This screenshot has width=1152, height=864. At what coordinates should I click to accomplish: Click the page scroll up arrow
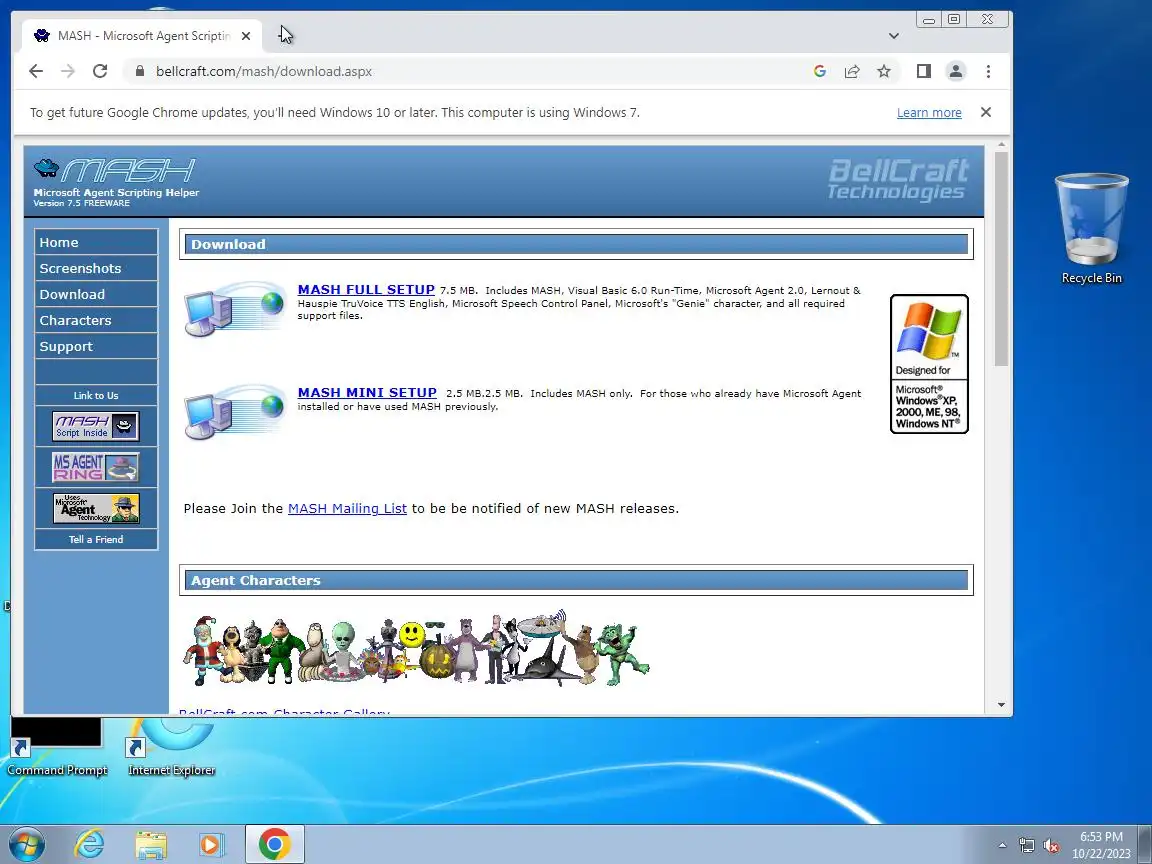(1001, 145)
